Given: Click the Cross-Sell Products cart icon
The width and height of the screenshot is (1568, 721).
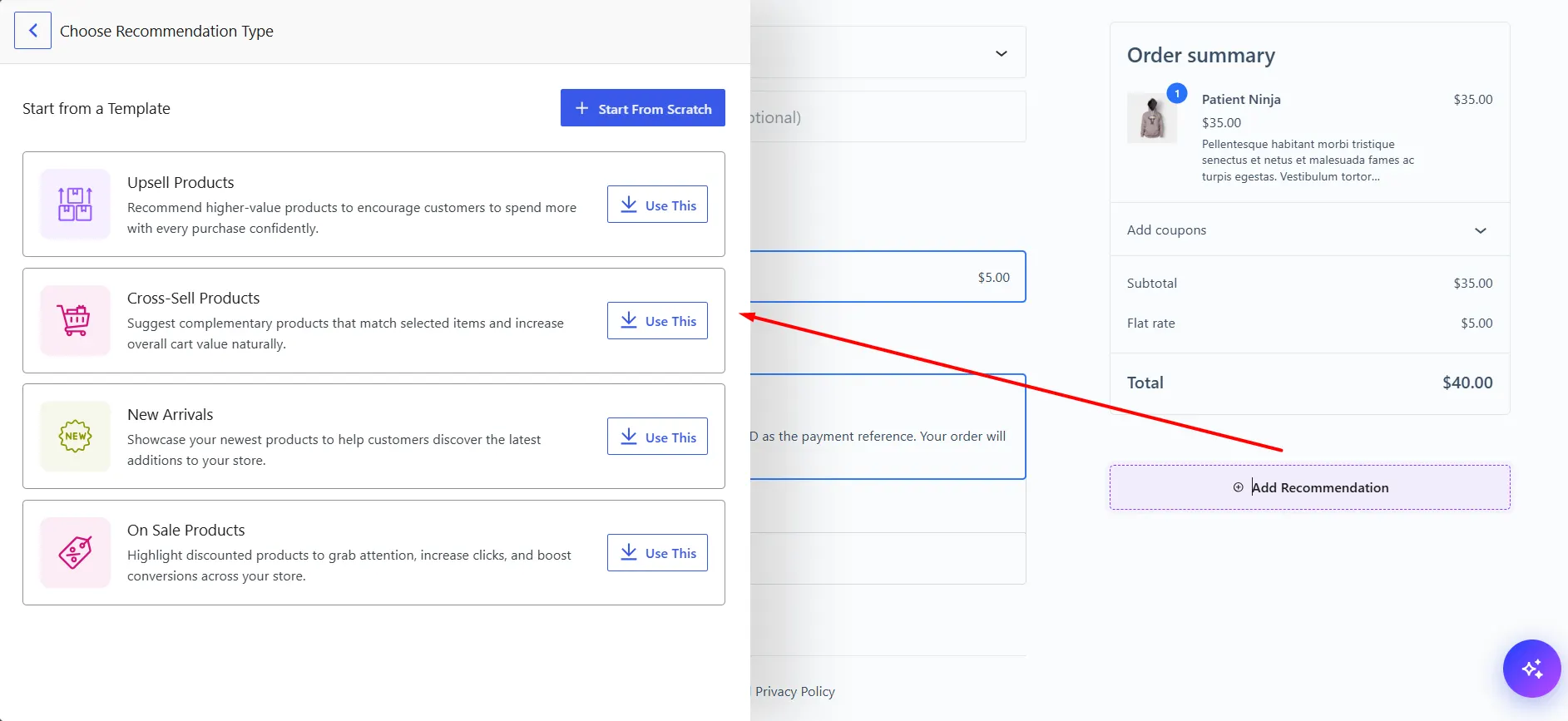Looking at the screenshot, I should (x=75, y=320).
